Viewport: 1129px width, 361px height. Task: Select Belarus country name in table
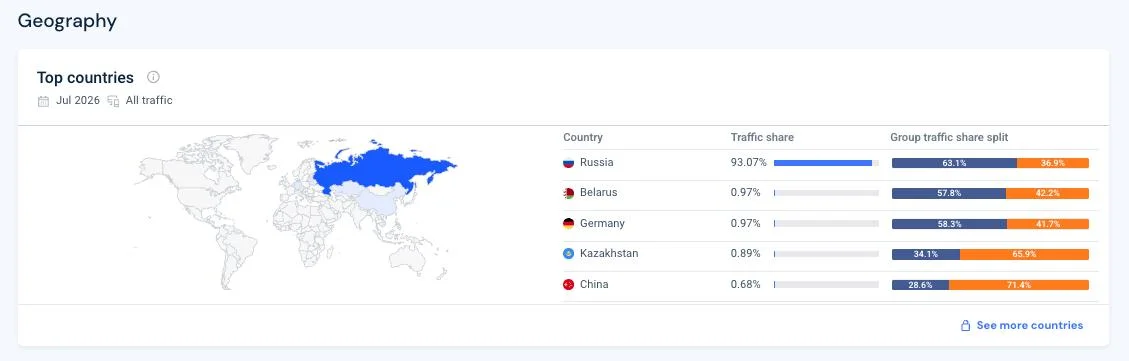[598, 193]
